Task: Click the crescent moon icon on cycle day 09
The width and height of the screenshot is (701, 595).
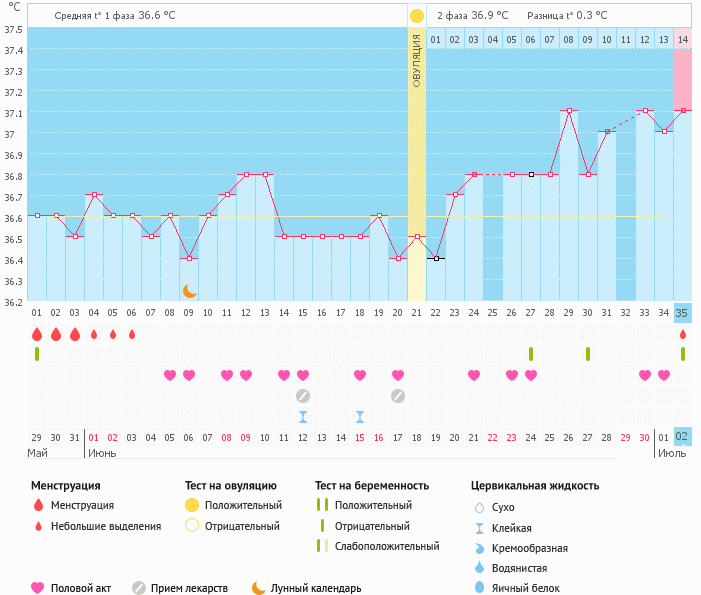Action: click(189, 291)
